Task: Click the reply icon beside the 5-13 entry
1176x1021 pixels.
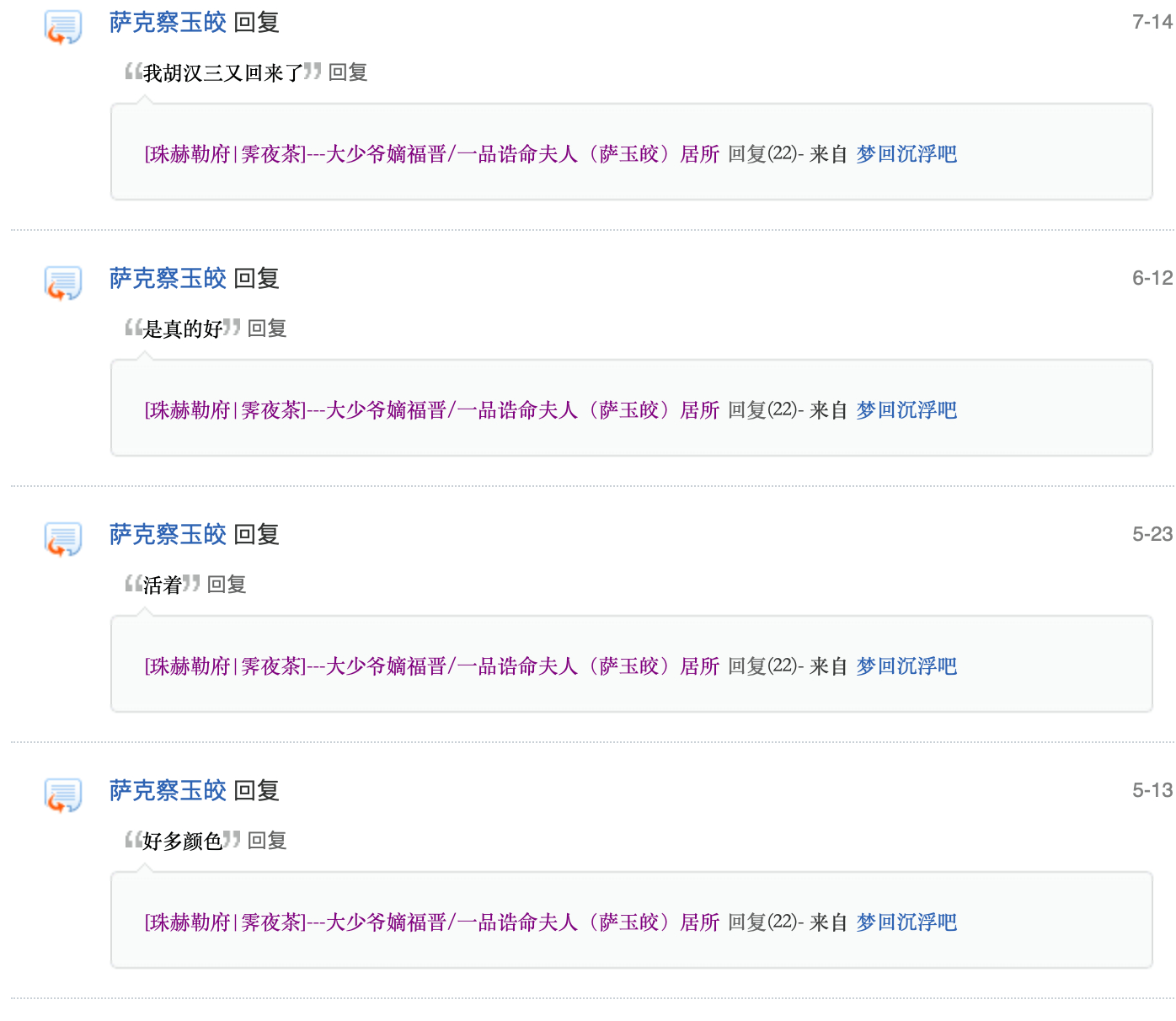Action: pyautogui.click(x=63, y=795)
